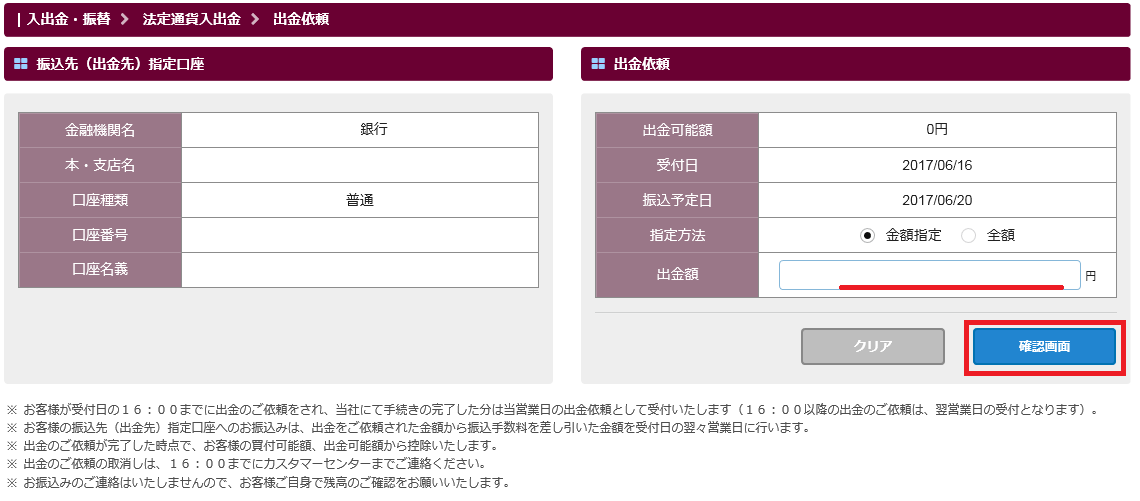Click the 振込予定日 date 2017/06/20
The width and height of the screenshot is (1140, 501).
937,200
